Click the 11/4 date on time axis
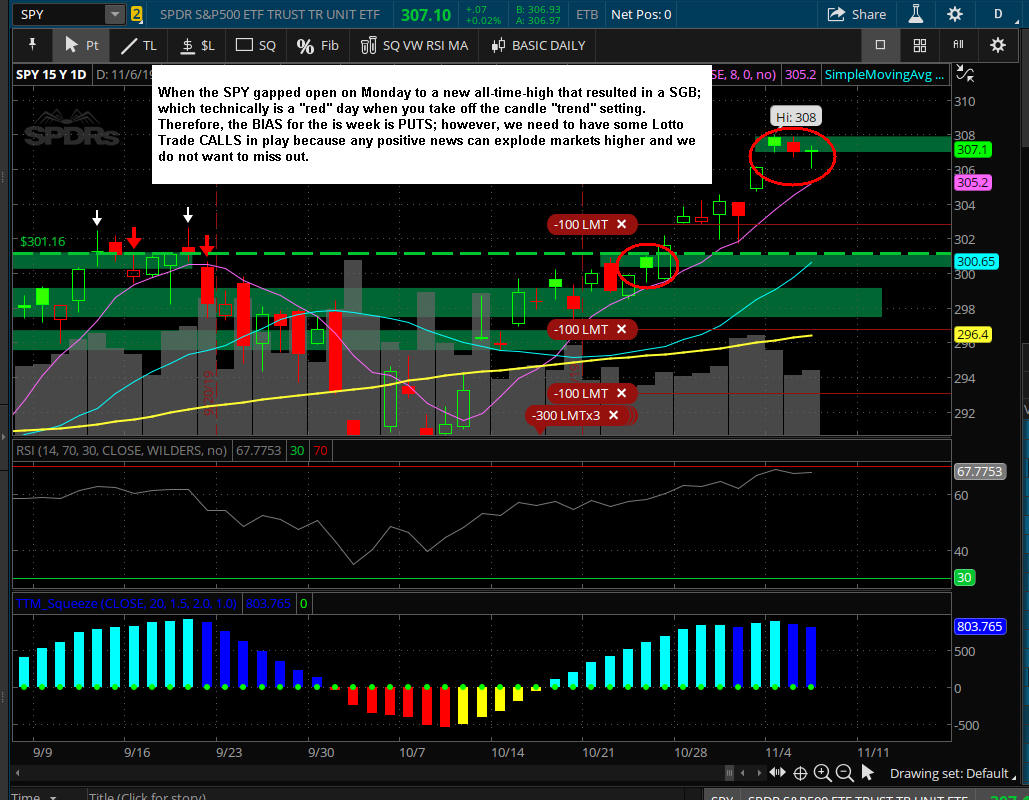 (x=778, y=752)
